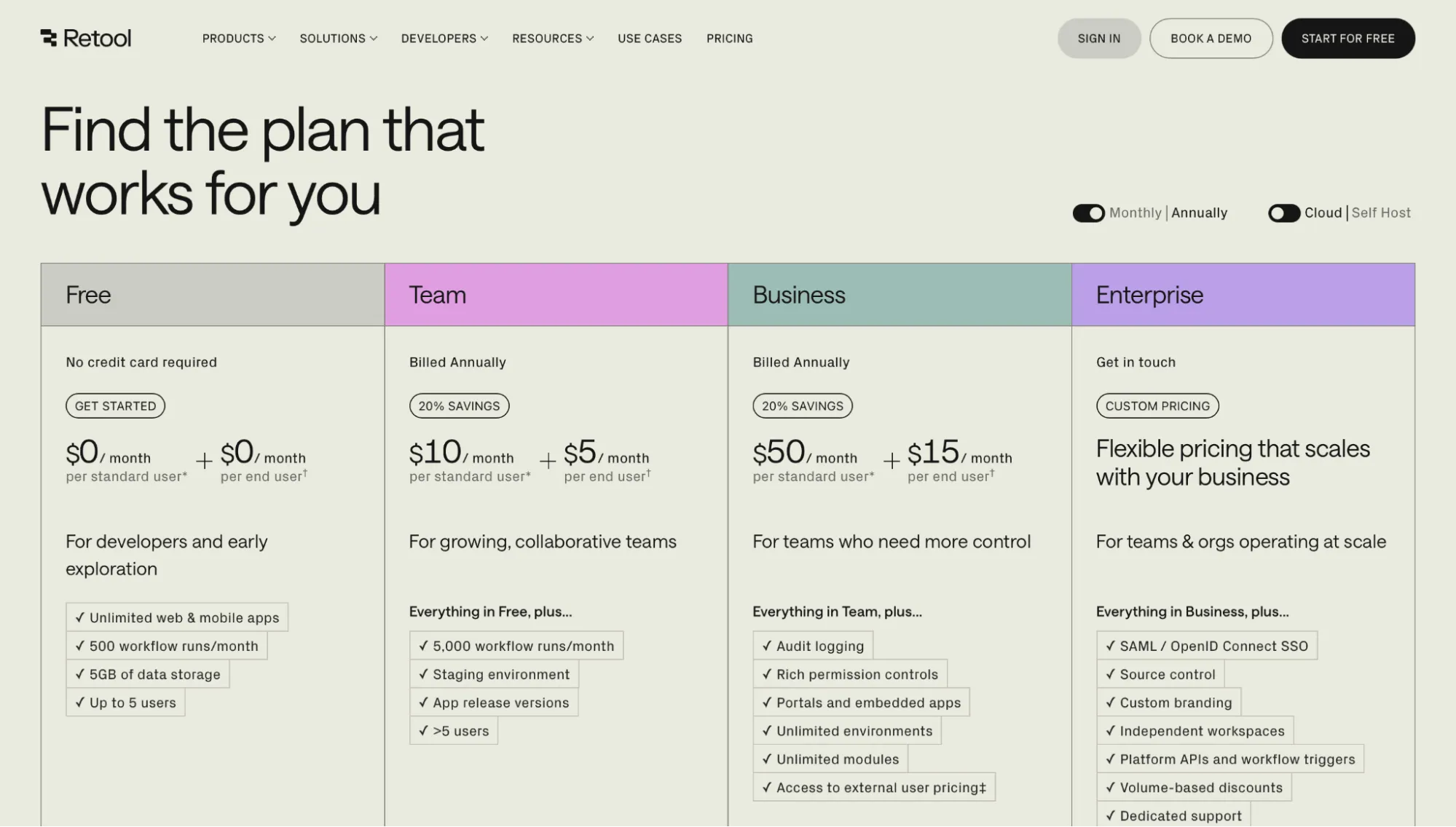This screenshot has width=1456, height=827.
Task: Expand the Products dropdown menu
Action: (x=239, y=39)
